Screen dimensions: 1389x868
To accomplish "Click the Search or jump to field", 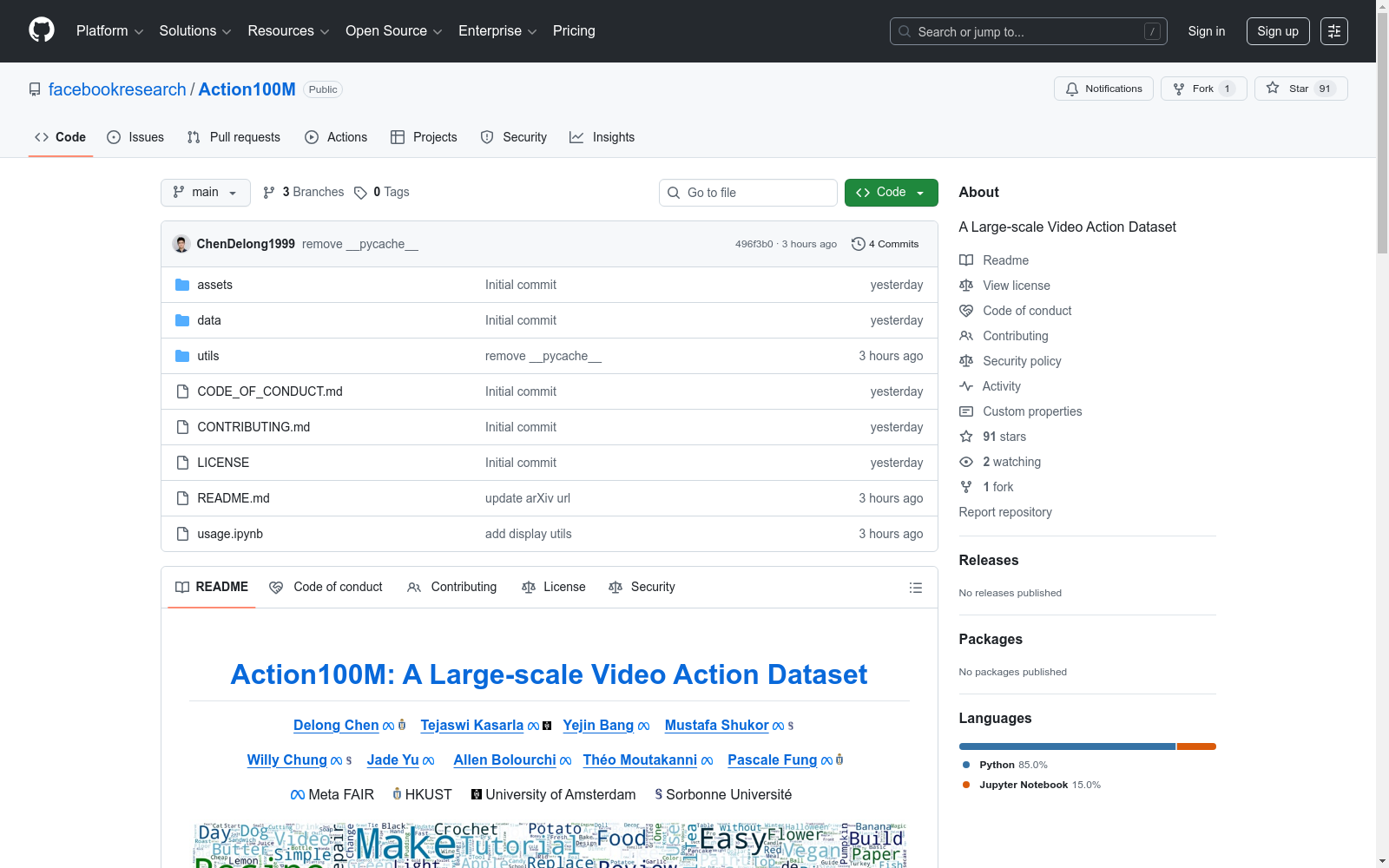I will [x=1029, y=31].
